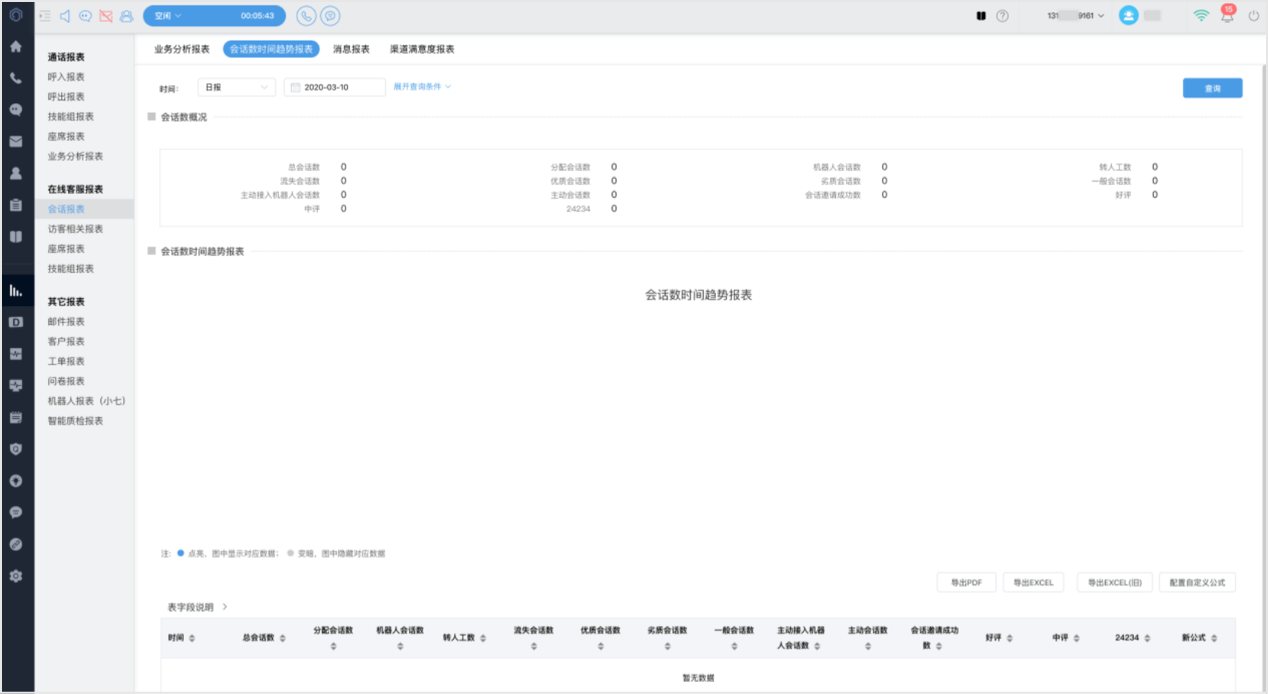
Task: Select the reports bar chart icon in sidebar
Action: pos(15,291)
